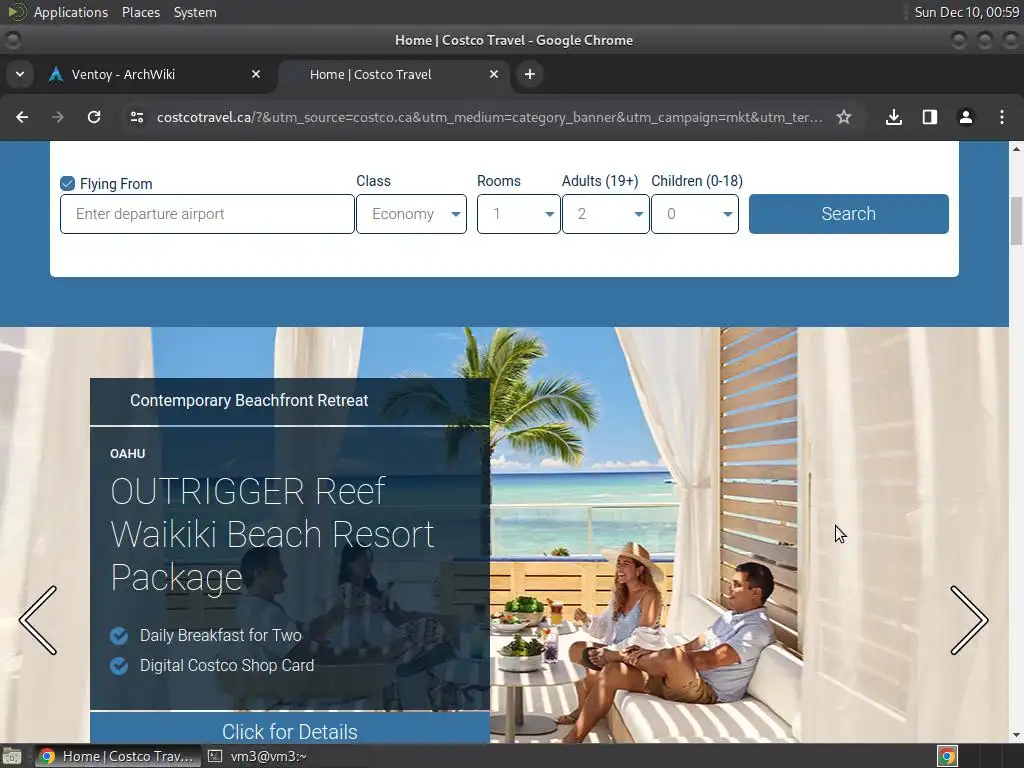1024x768 pixels.
Task: Show next carousel slide arrow
Action: [x=969, y=620]
